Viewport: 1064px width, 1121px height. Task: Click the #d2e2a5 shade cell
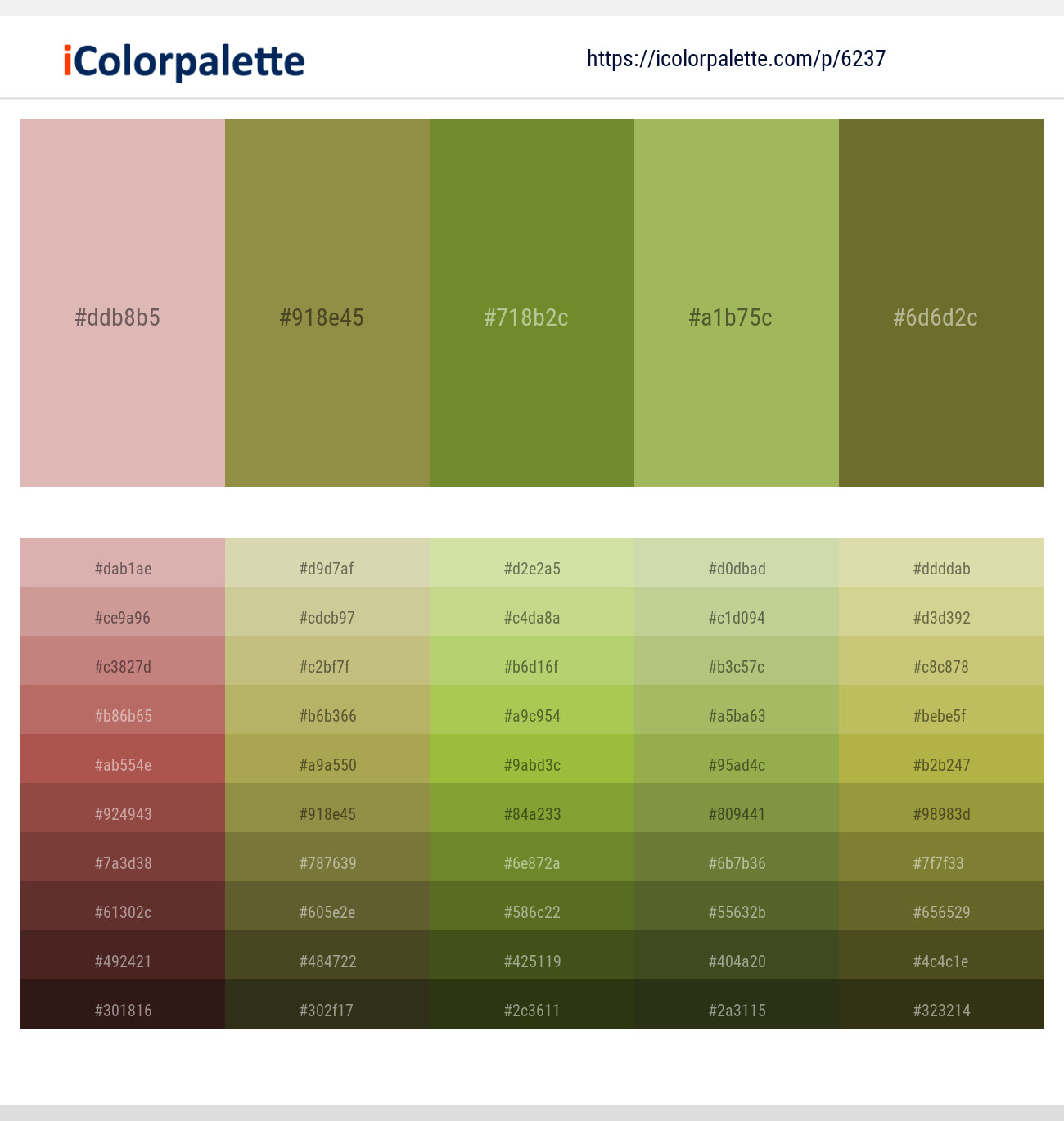530,568
